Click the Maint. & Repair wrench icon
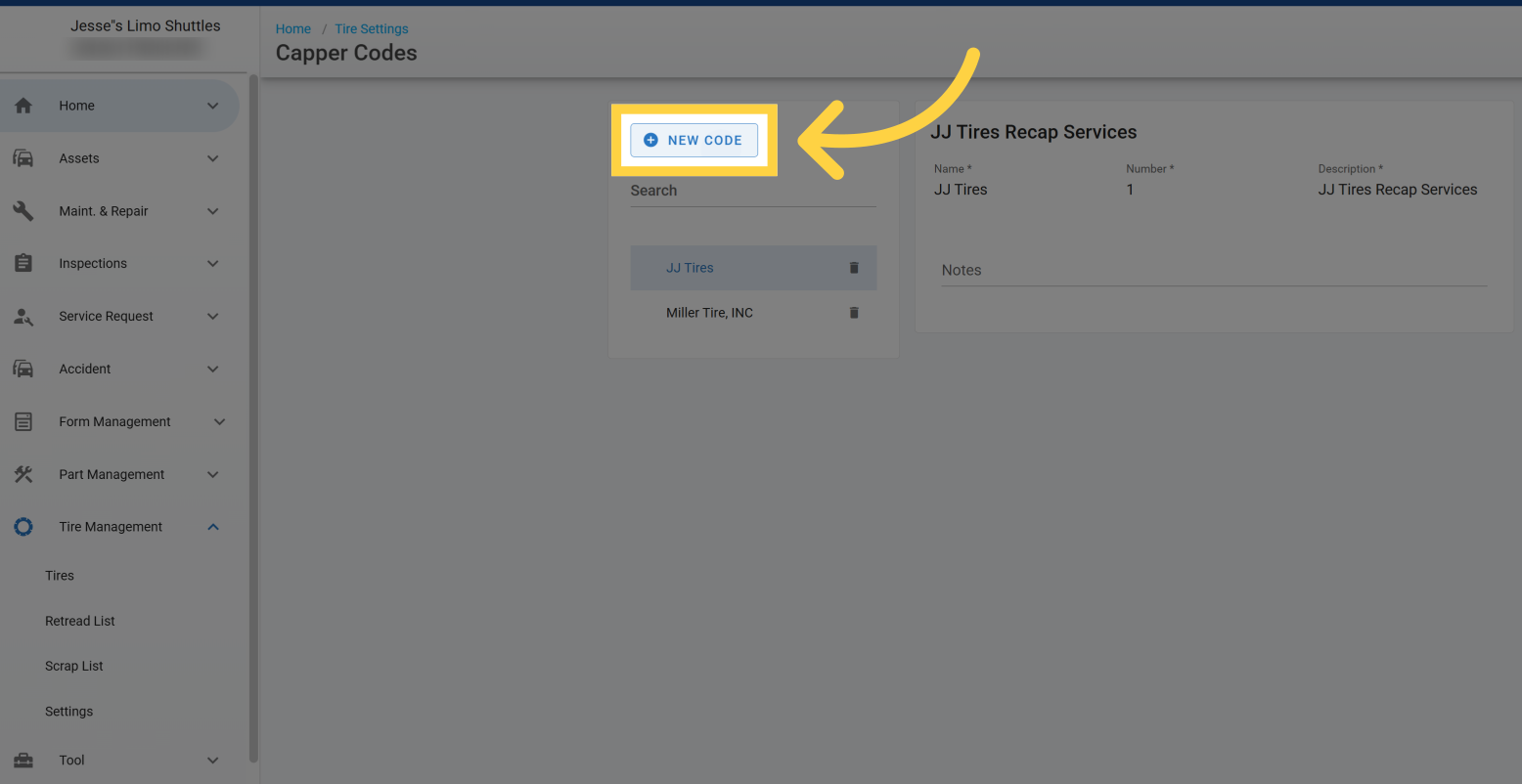This screenshot has height=784, width=1522. pyautogui.click(x=23, y=211)
